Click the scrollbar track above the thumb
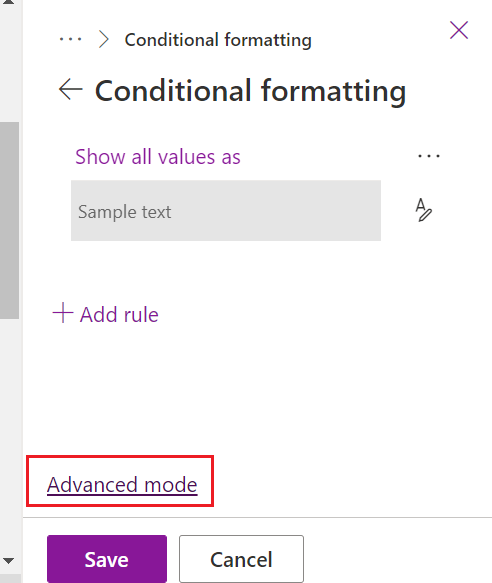This screenshot has width=492, height=583. pyautogui.click(x=9, y=64)
